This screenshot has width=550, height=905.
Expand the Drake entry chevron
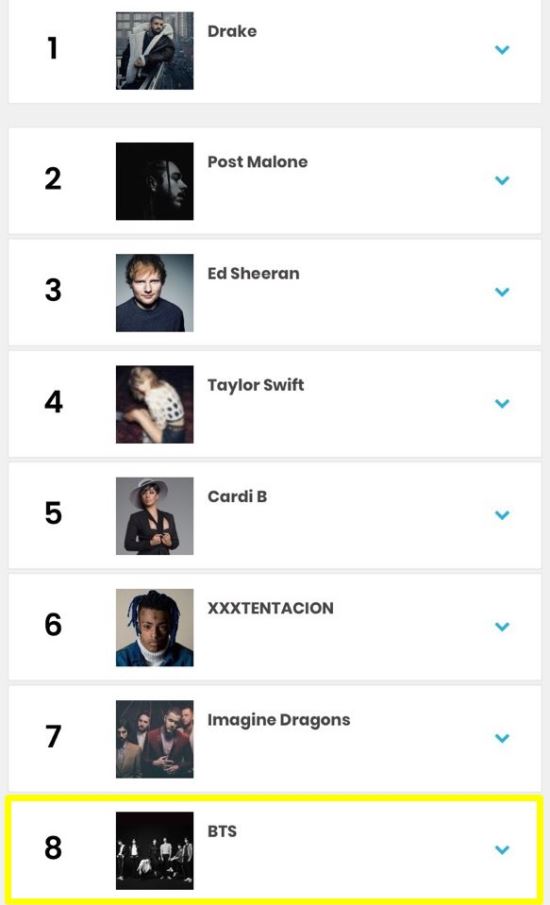pos(502,50)
